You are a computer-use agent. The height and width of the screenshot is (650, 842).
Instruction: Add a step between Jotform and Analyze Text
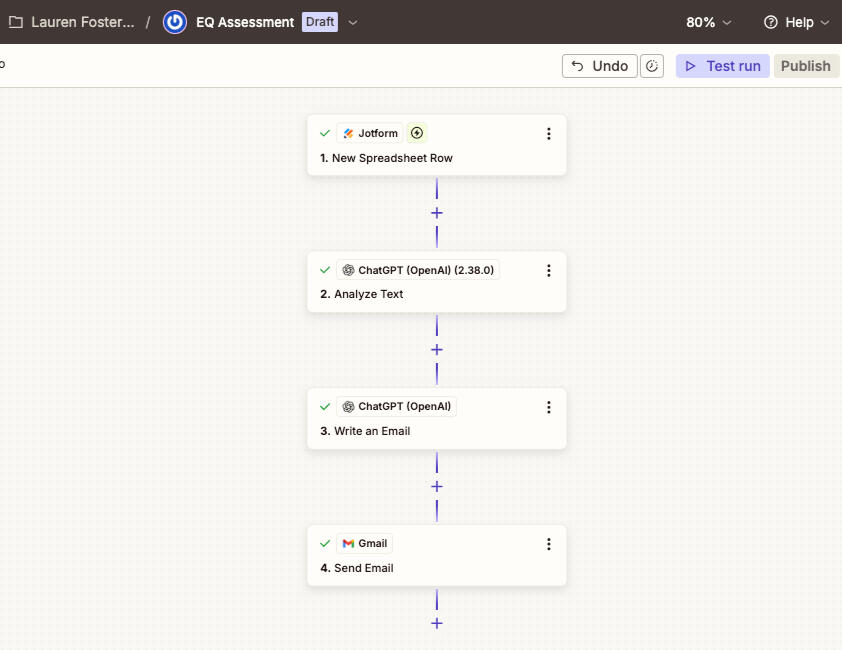(437, 213)
